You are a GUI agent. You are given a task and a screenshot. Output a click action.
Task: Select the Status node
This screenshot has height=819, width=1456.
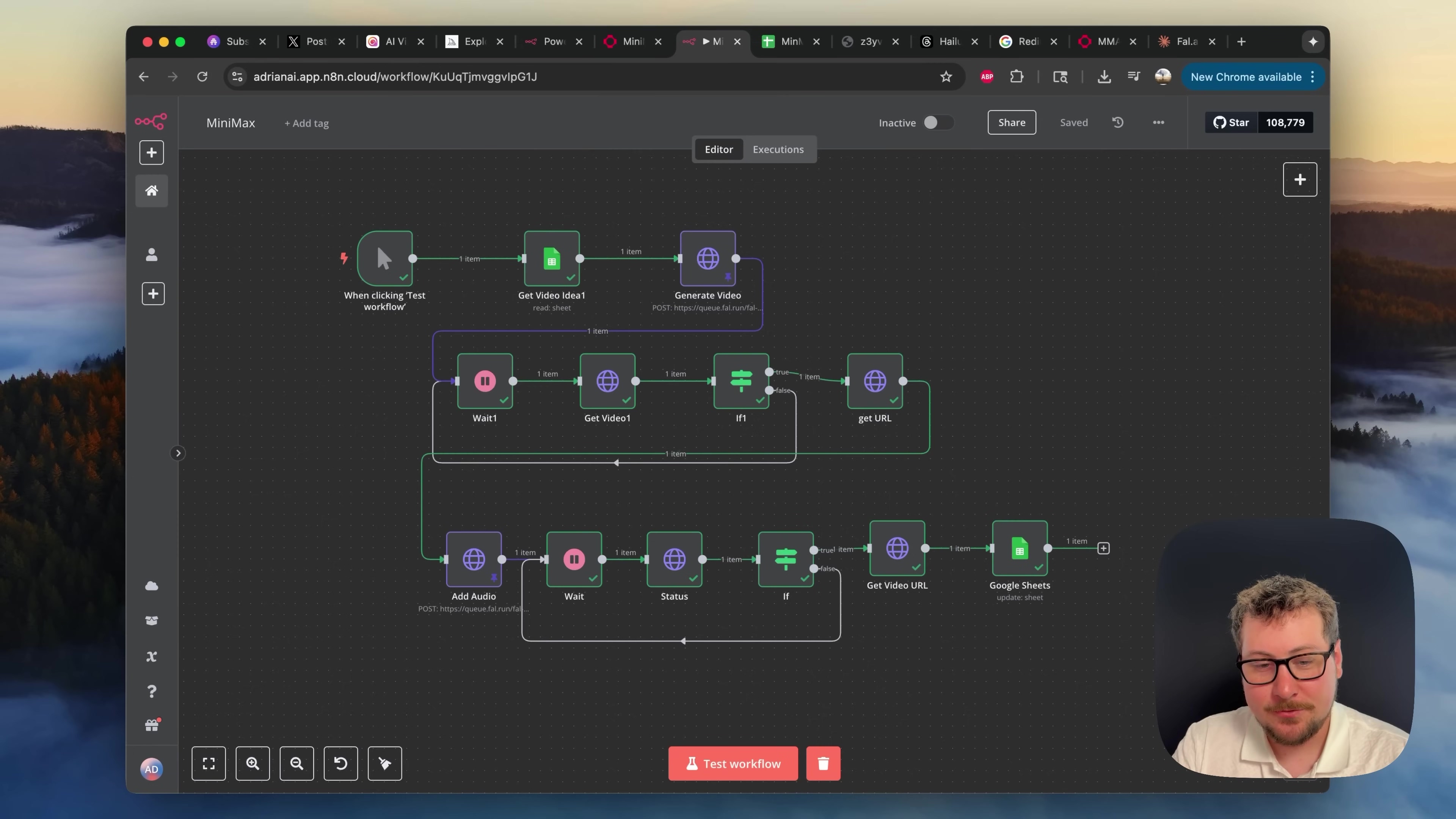point(674,560)
